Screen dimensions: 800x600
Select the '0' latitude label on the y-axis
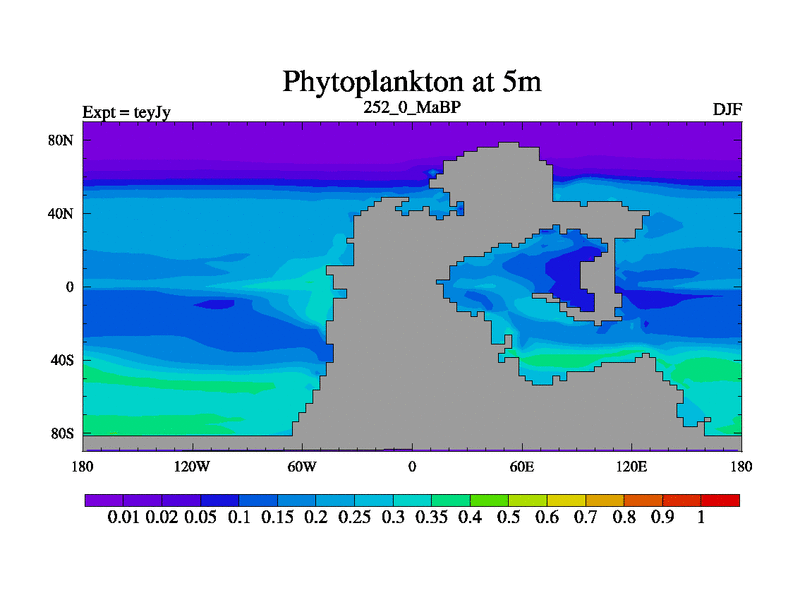pos(70,287)
